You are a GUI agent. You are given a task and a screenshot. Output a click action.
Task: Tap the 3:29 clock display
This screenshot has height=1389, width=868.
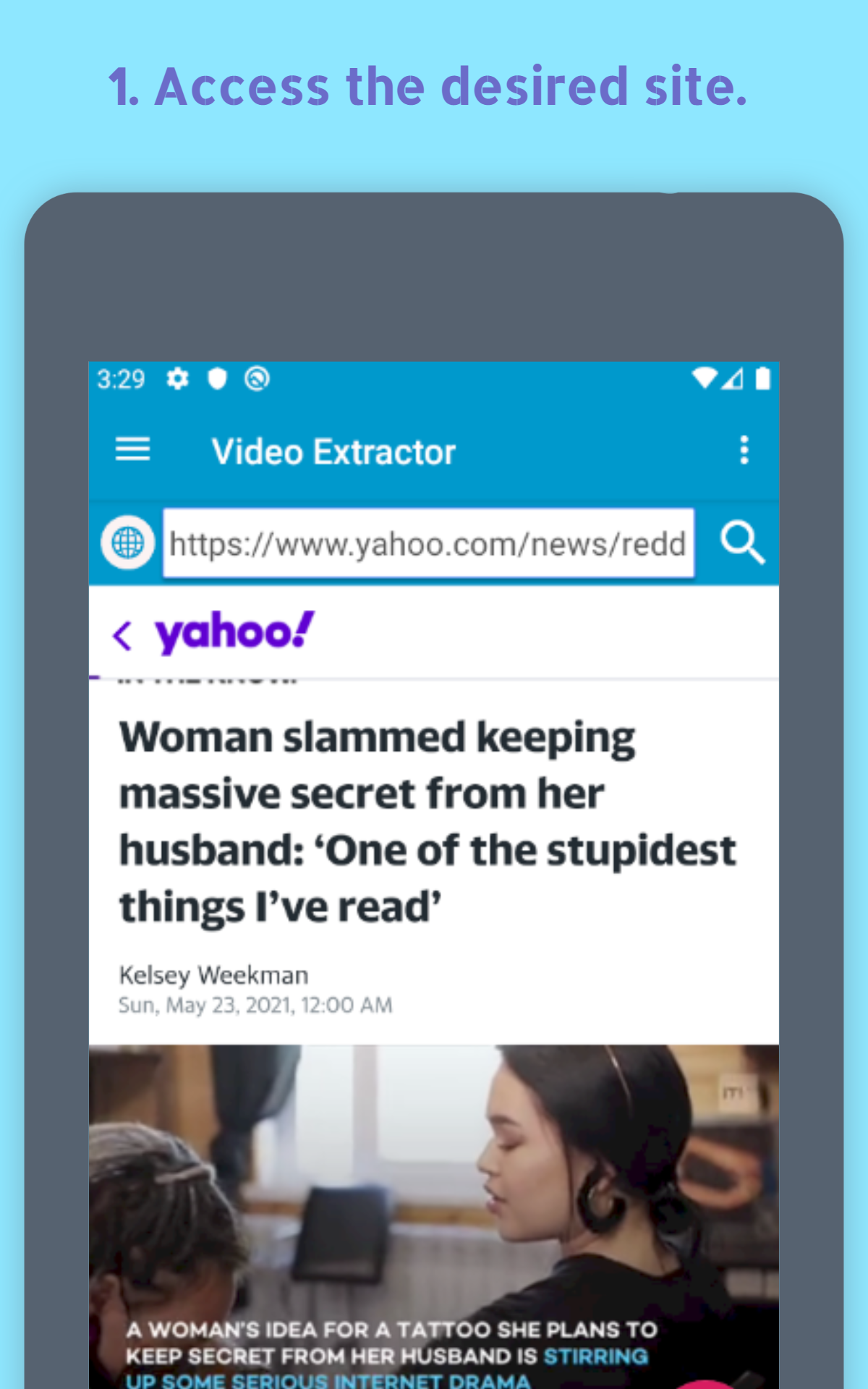(x=121, y=379)
